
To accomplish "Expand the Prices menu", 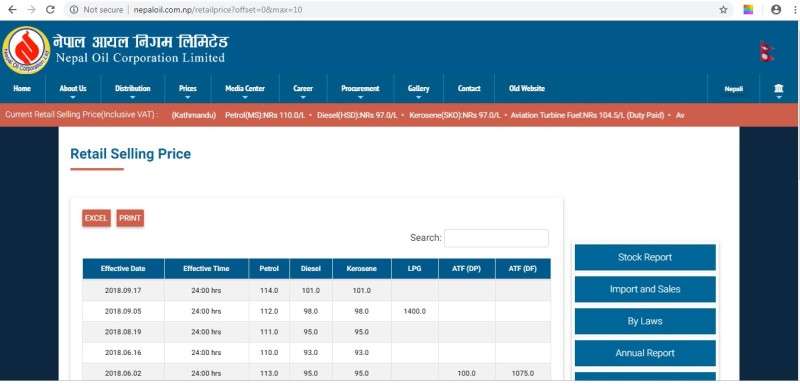I will [188, 88].
